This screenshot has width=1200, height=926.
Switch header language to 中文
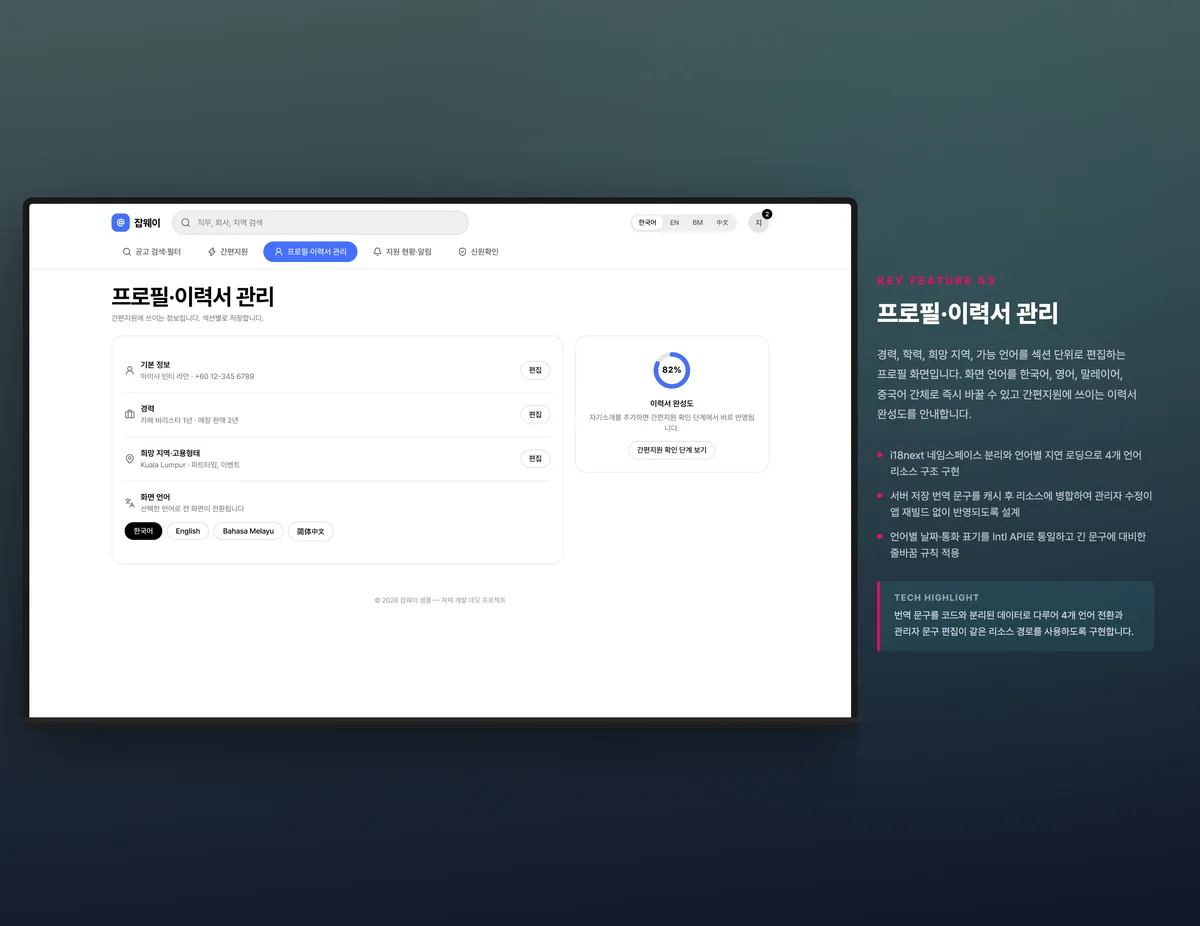(x=722, y=223)
